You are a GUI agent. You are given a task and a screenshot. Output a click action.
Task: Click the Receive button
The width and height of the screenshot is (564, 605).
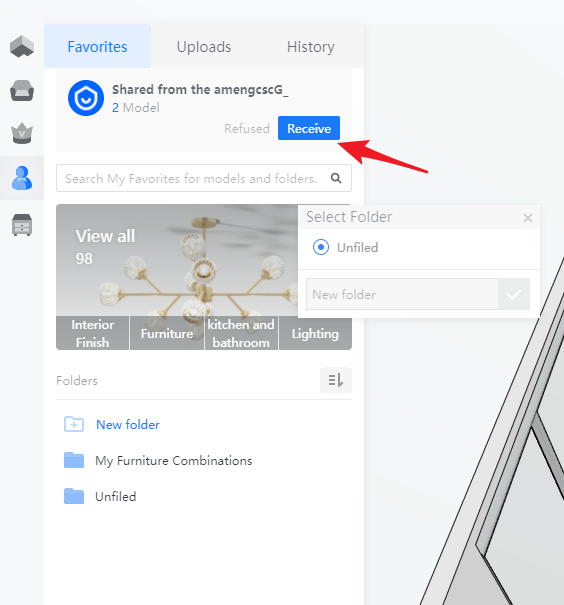click(309, 128)
